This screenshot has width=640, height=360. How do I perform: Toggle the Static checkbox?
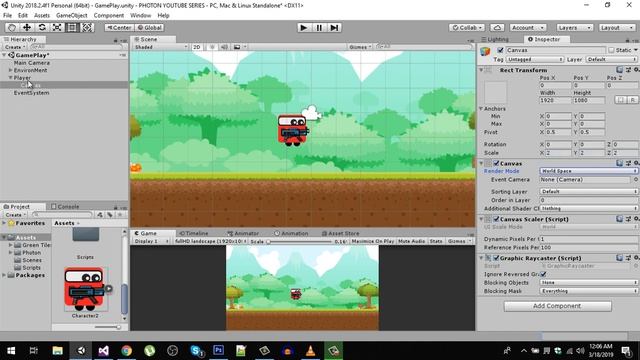pos(611,50)
